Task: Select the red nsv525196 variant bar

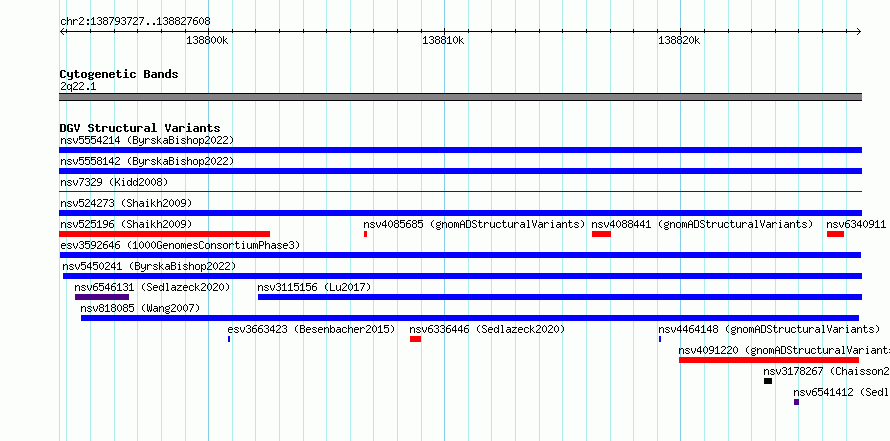Action: coord(165,234)
